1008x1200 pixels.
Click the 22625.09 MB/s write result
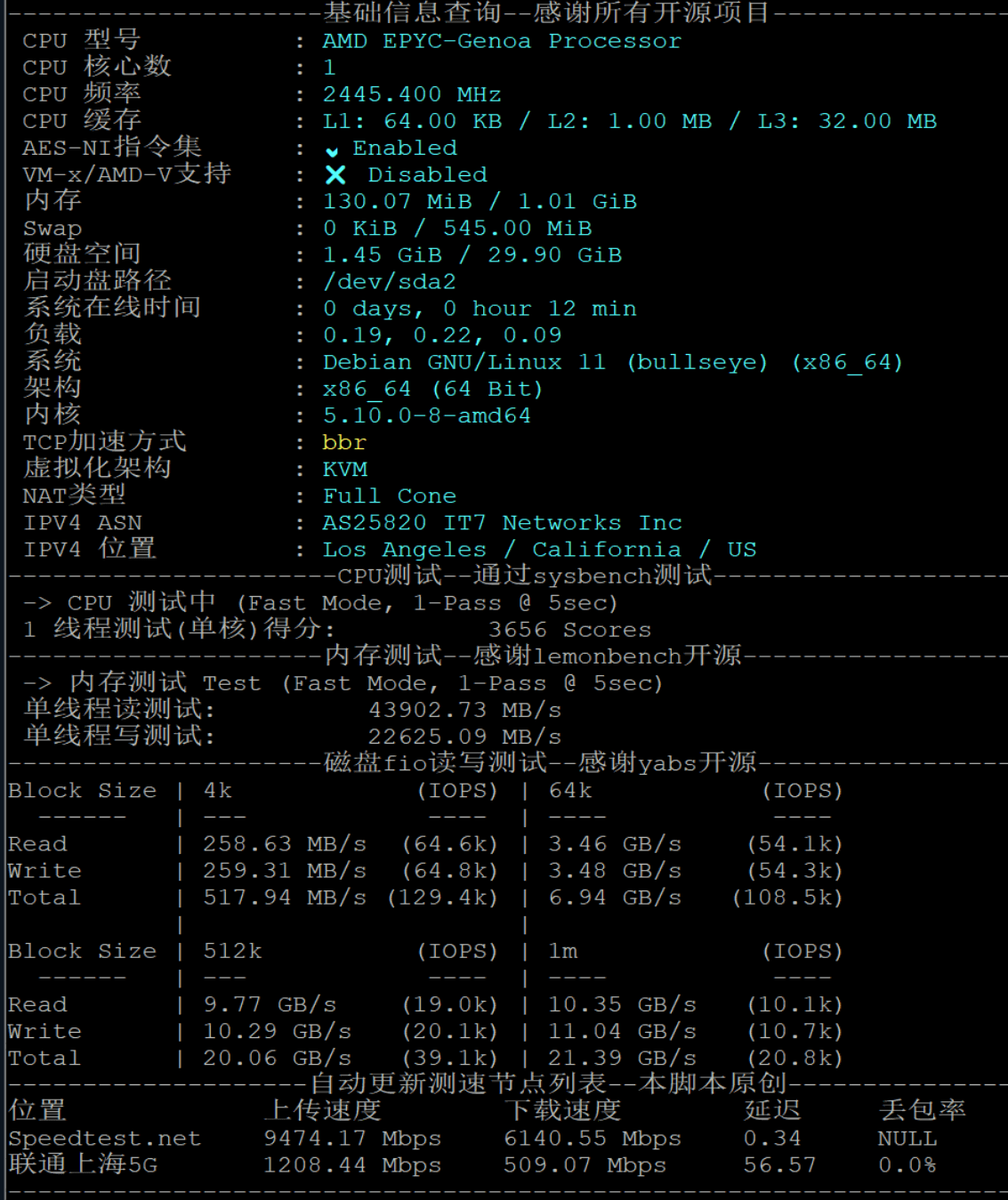[465, 737]
